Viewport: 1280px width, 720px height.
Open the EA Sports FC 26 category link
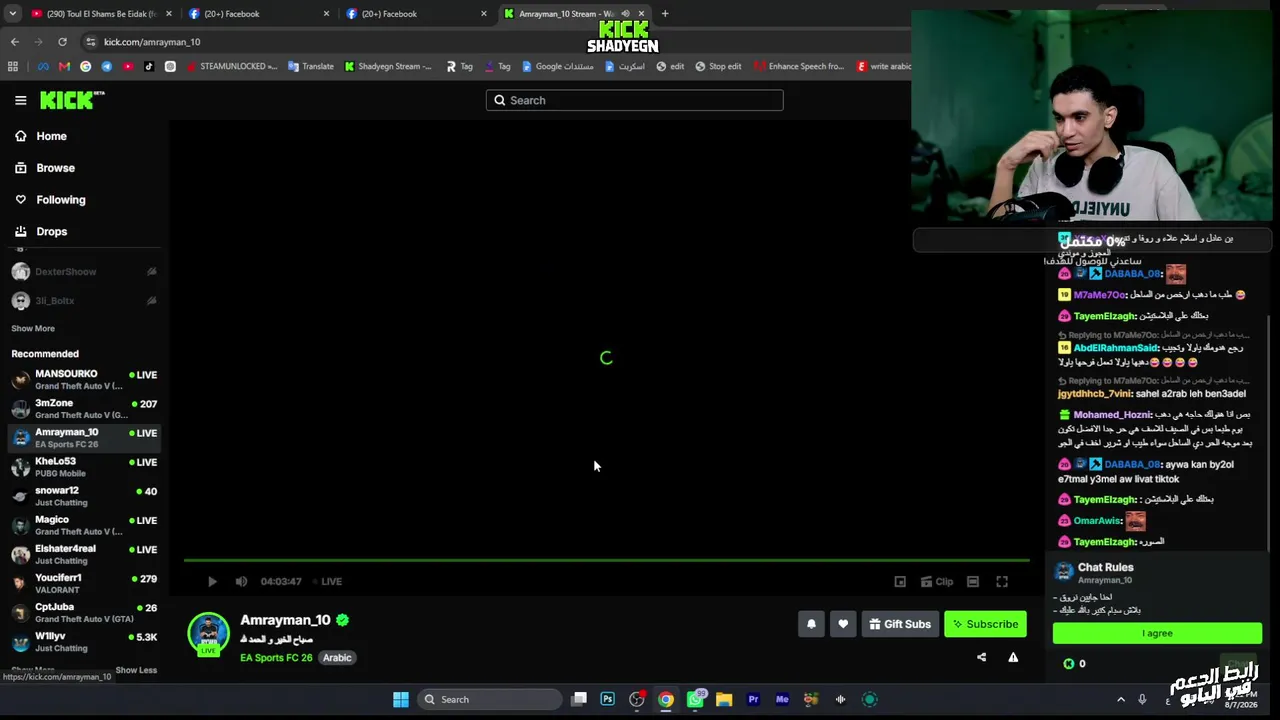[276, 658]
